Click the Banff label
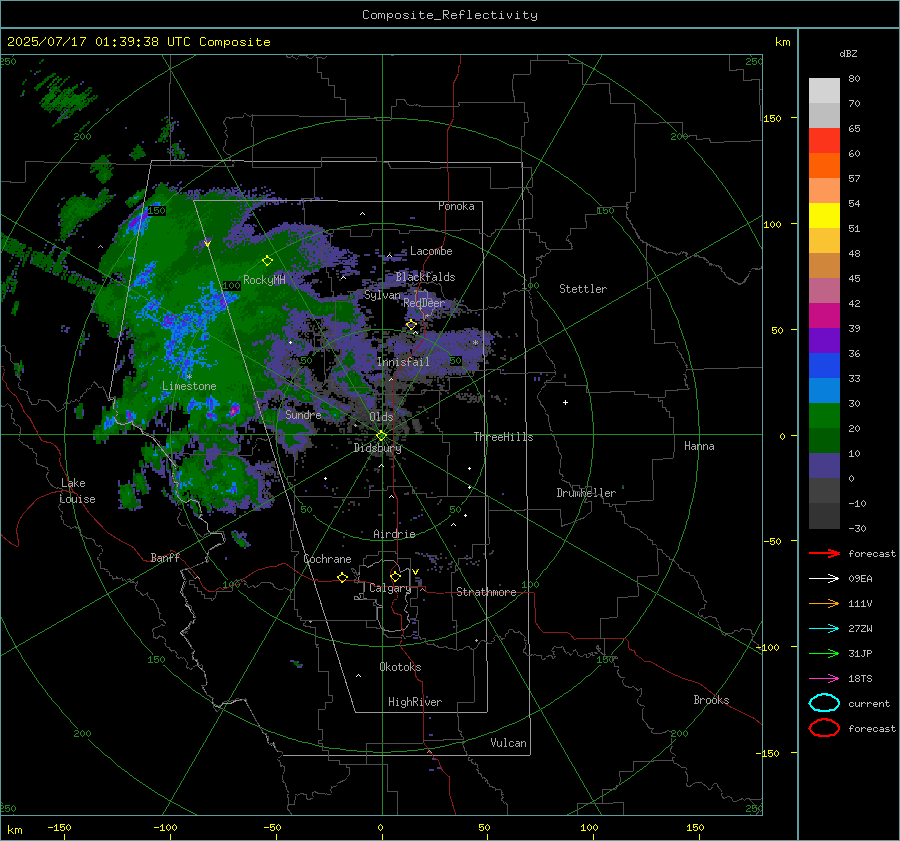The image size is (900, 841). click(x=165, y=557)
